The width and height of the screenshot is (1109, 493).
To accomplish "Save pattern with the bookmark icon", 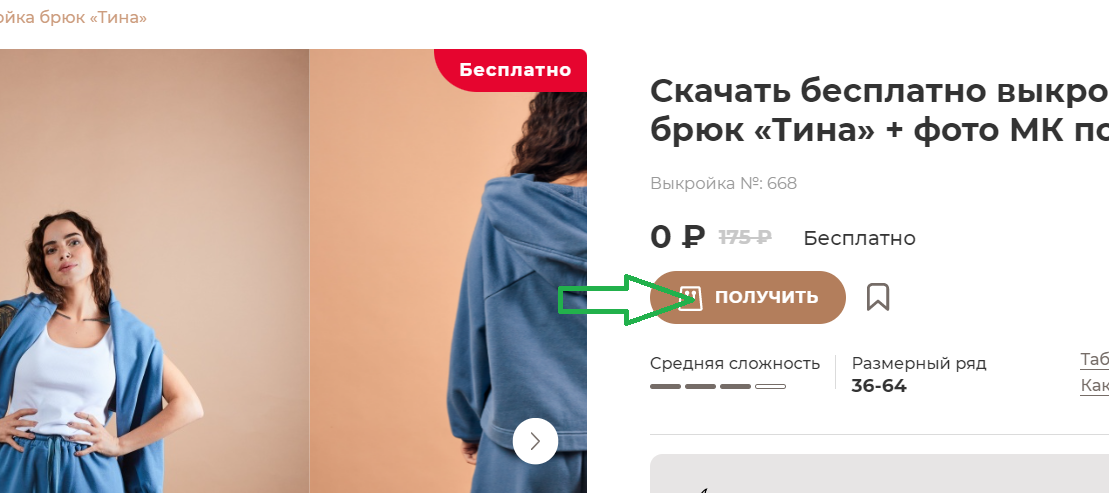I will 878,297.
